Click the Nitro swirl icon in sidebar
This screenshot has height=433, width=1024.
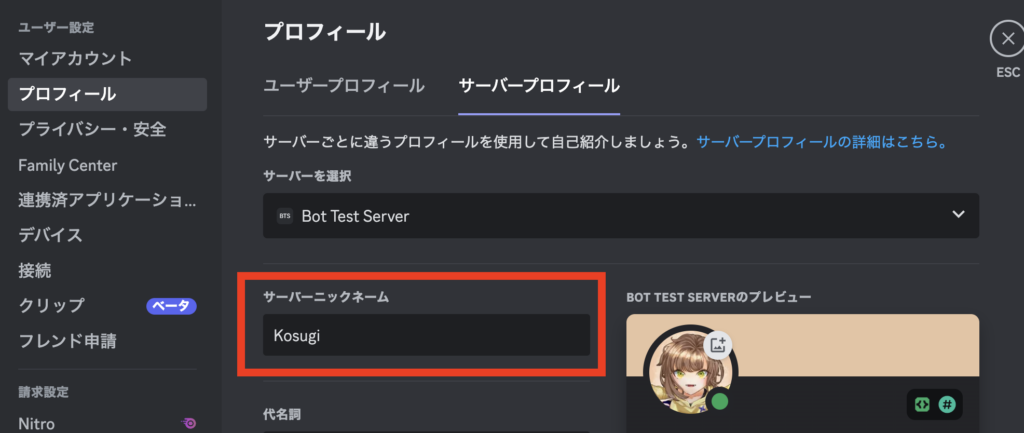coord(189,423)
